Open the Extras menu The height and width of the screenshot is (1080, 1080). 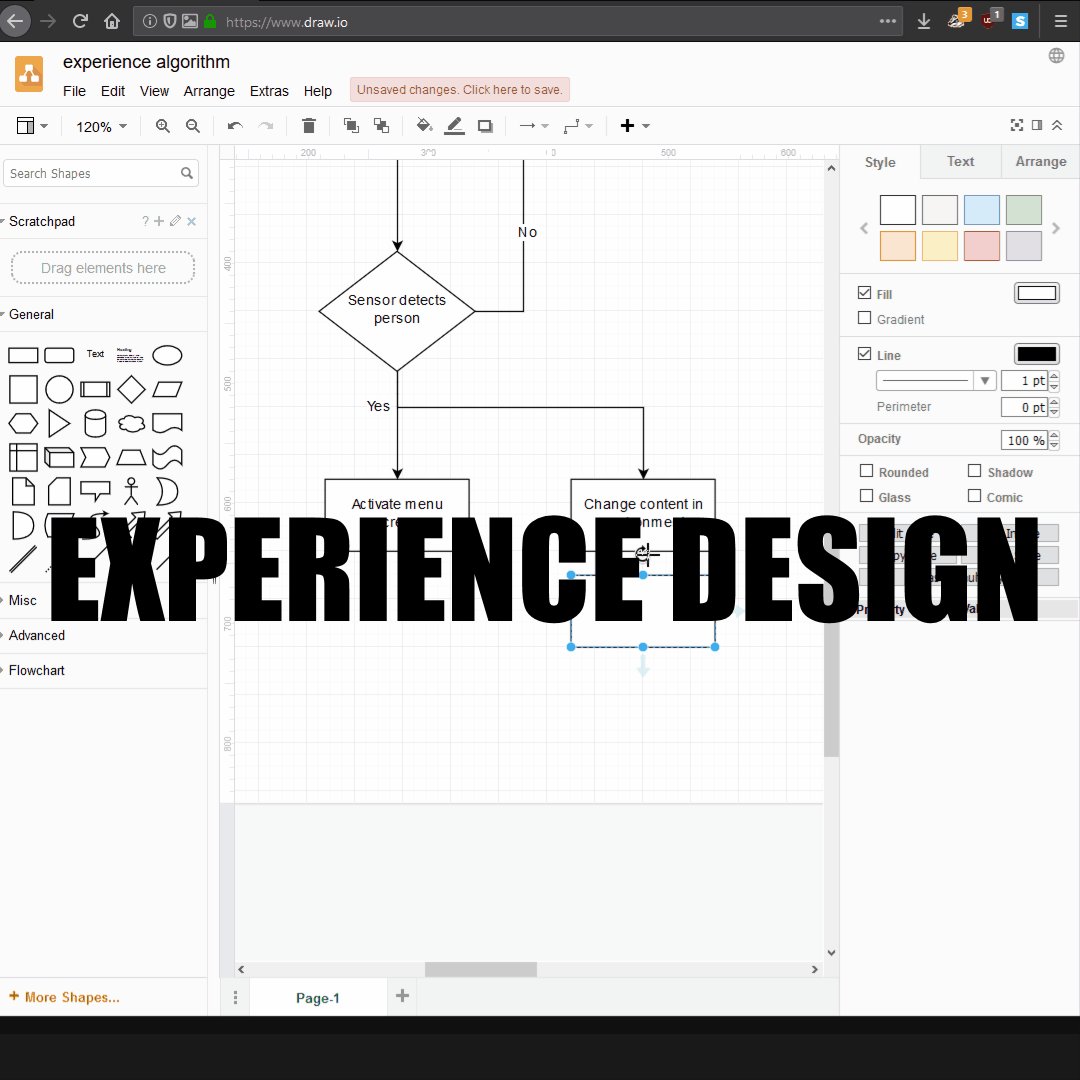[269, 91]
